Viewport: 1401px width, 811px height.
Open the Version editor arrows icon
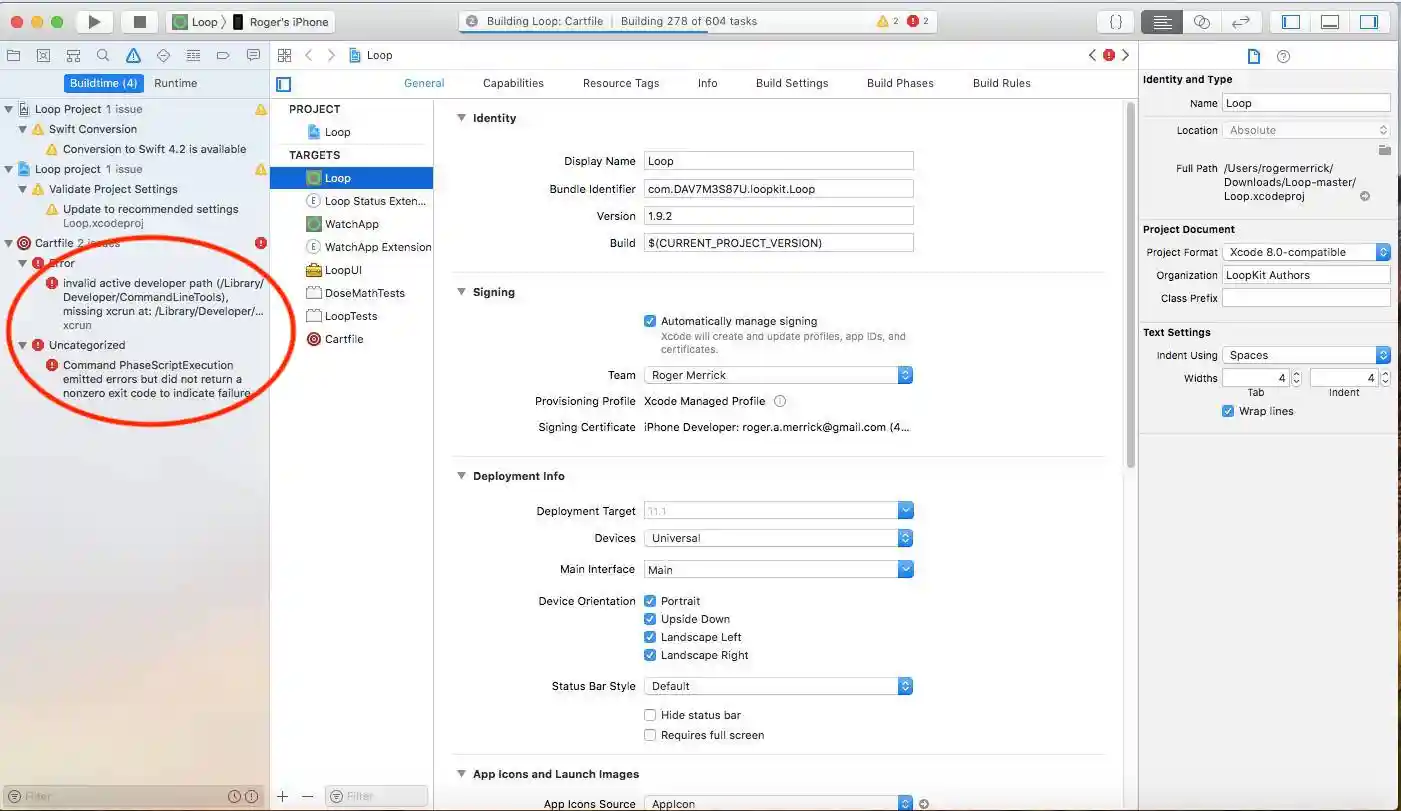pos(1240,21)
